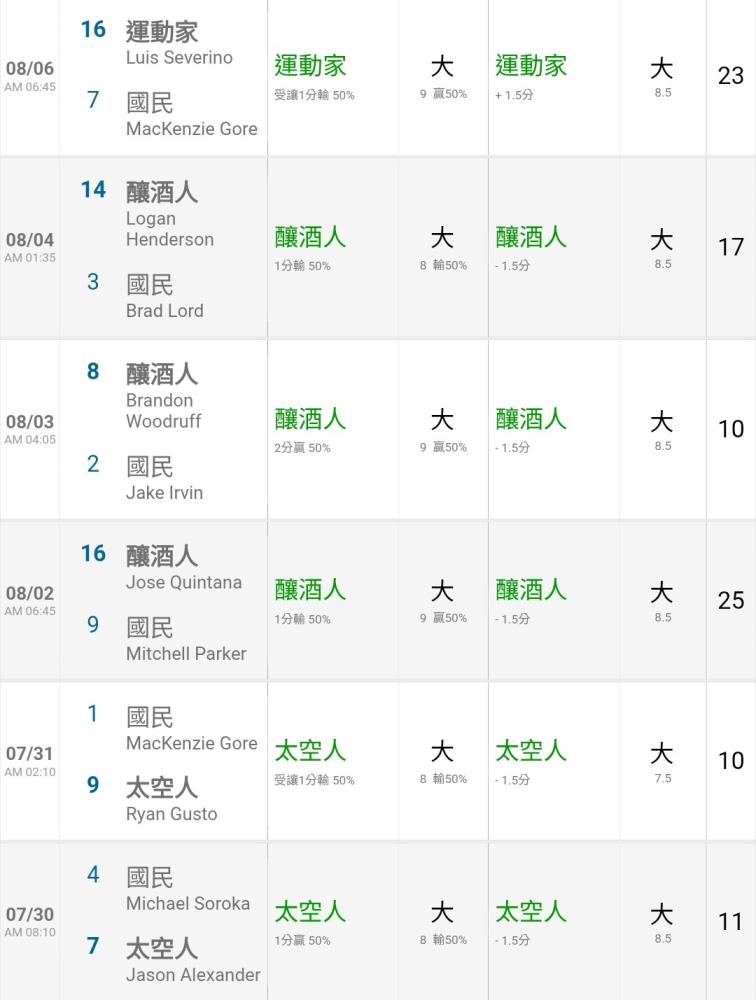Select the 07/30 AM 08:10 date cell
The width and height of the screenshot is (756, 1000).
coord(30,922)
